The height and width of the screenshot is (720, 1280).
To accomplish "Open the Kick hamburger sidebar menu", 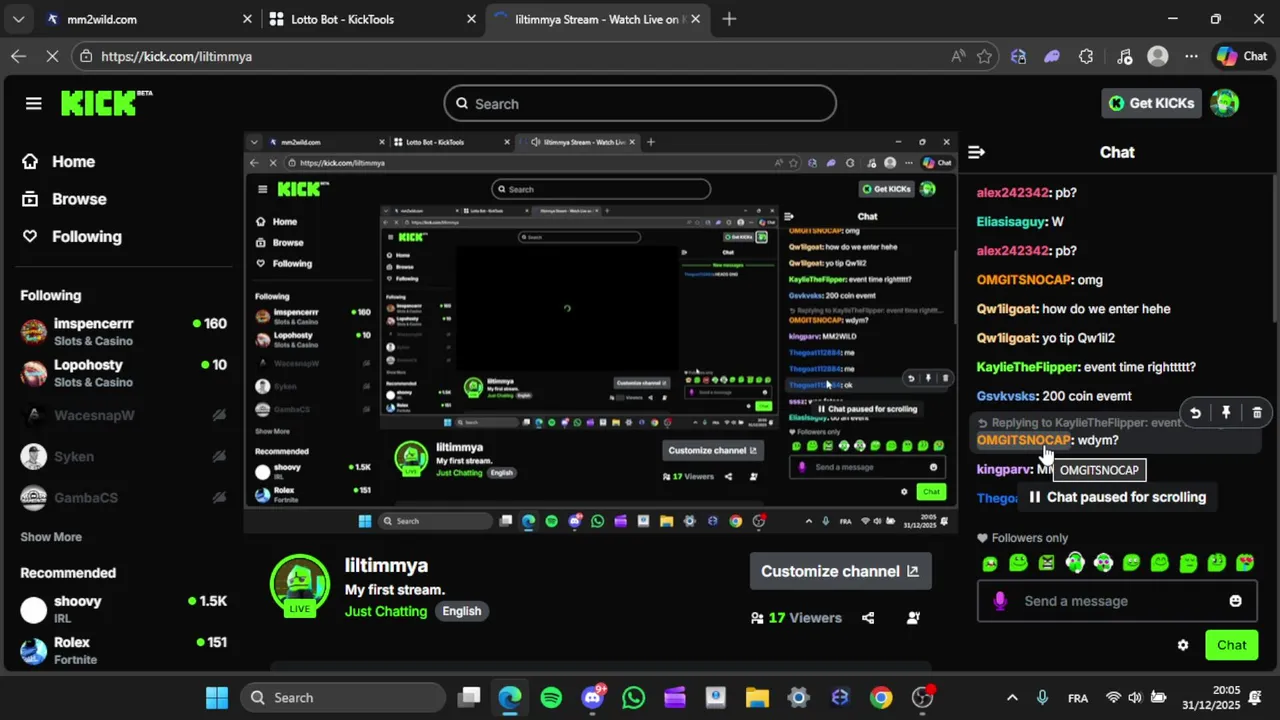I will pos(34,103).
